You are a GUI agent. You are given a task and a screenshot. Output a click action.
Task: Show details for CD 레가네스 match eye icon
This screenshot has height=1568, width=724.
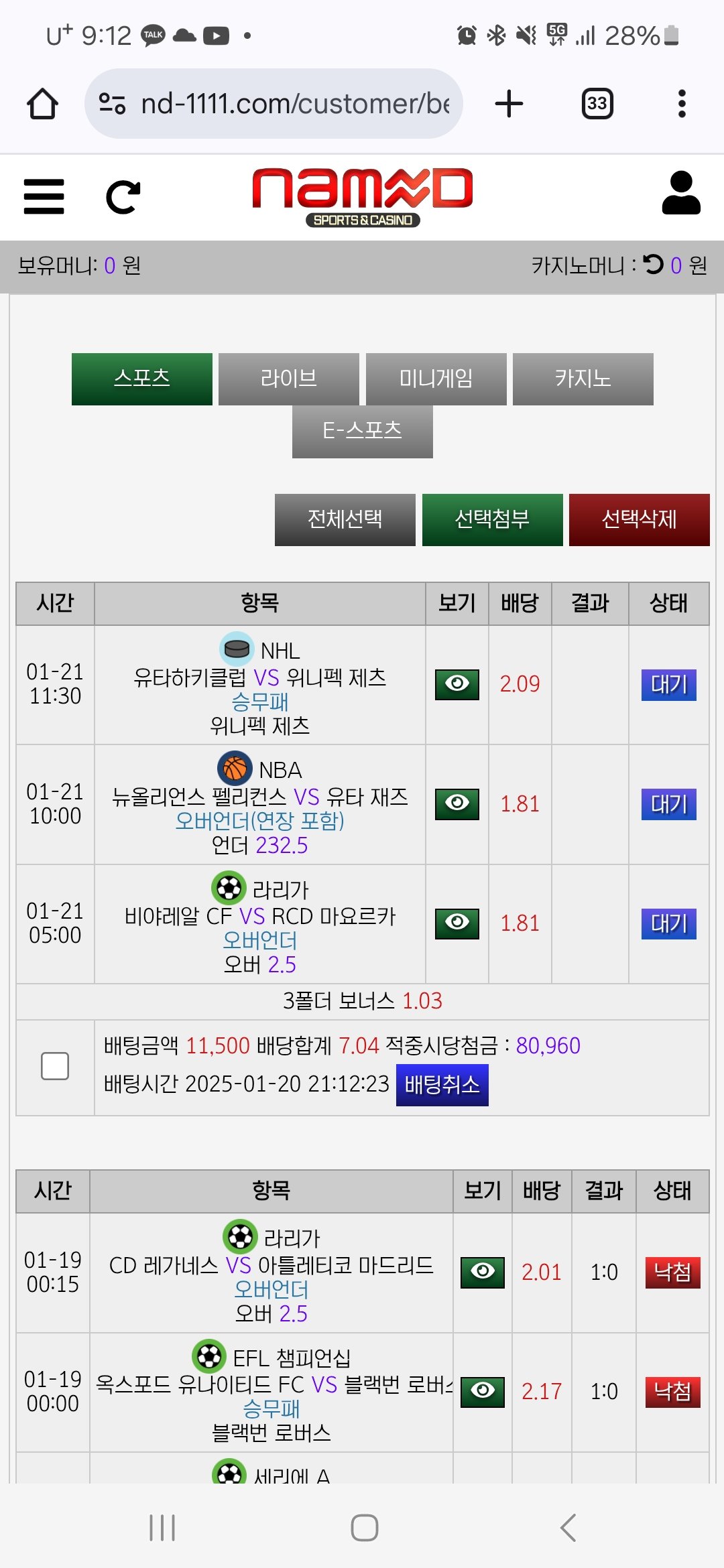[x=483, y=1272]
